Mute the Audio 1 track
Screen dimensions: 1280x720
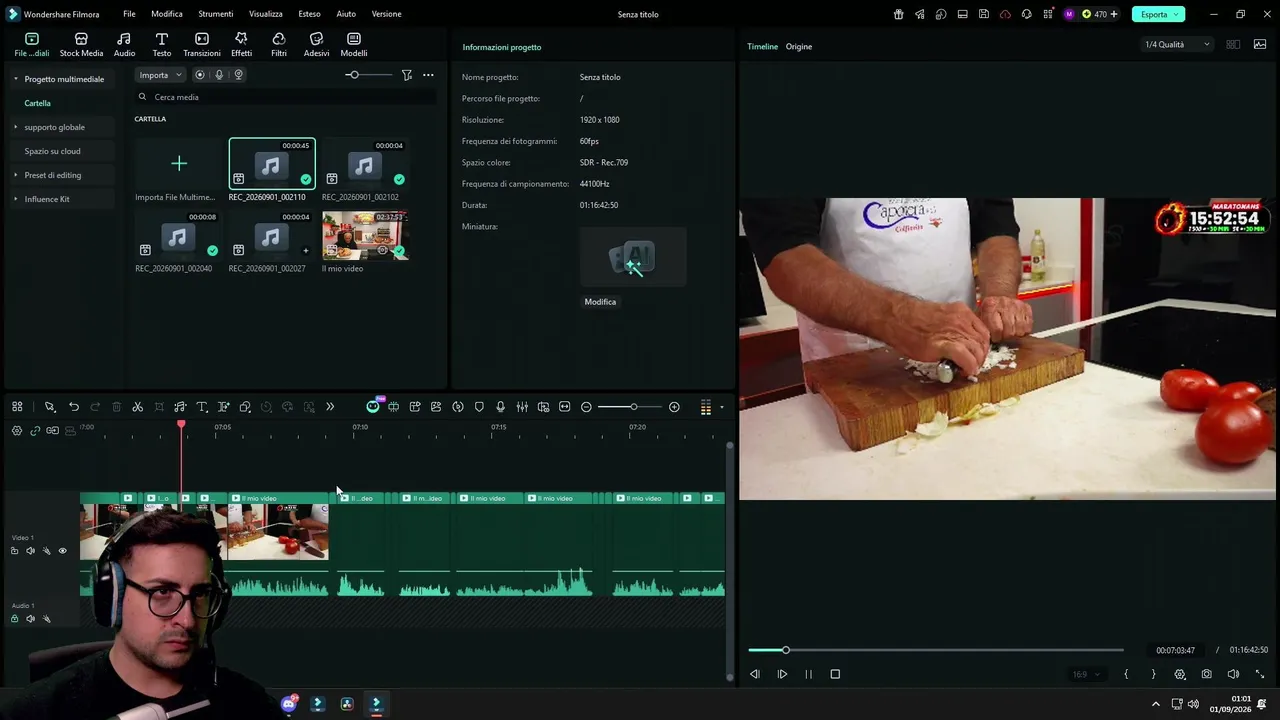coord(30,619)
